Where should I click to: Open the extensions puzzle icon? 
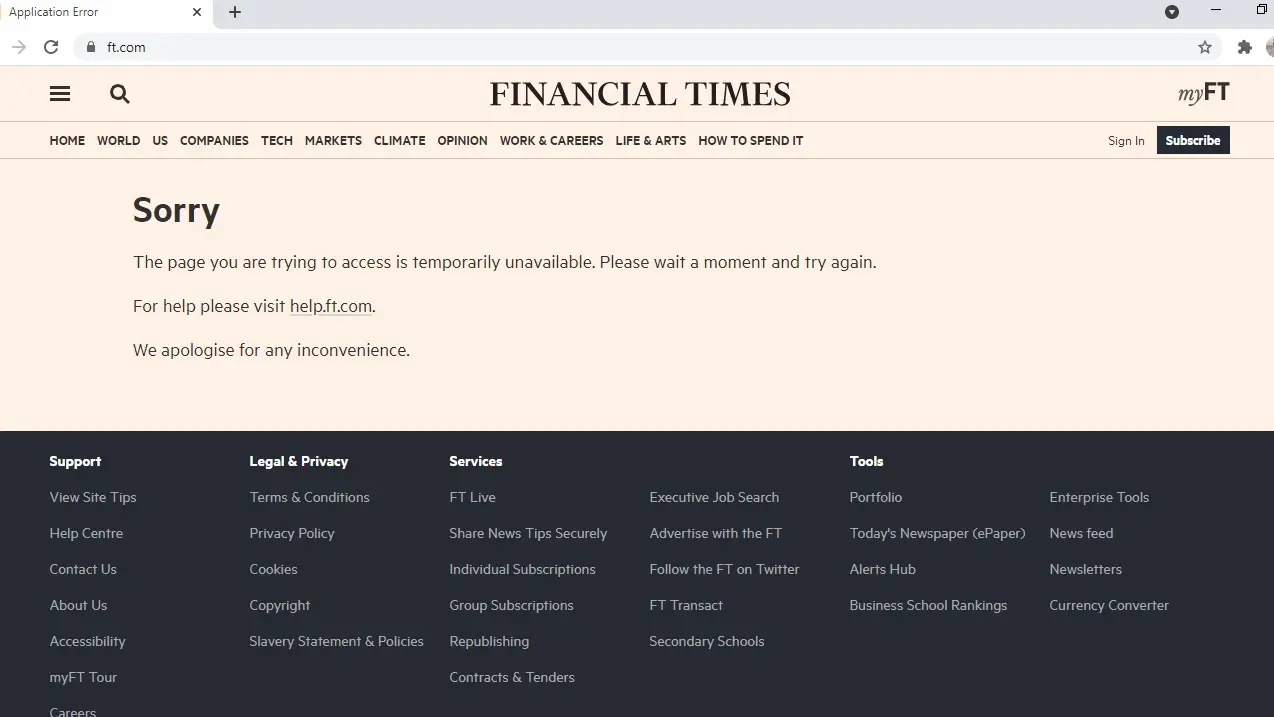pyautogui.click(x=1245, y=47)
